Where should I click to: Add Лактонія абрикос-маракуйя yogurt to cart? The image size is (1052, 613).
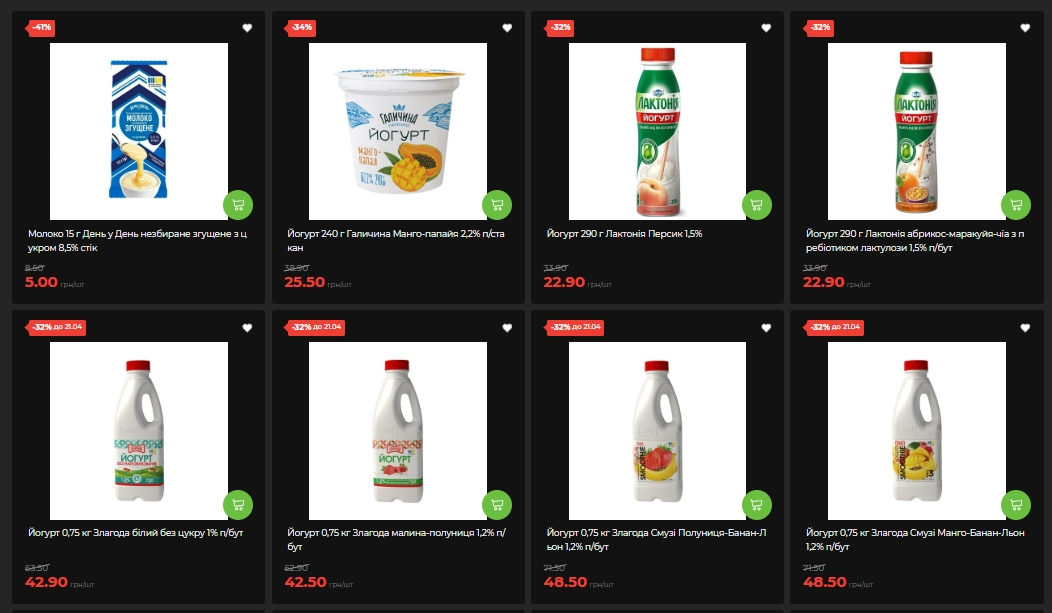pos(1016,205)
